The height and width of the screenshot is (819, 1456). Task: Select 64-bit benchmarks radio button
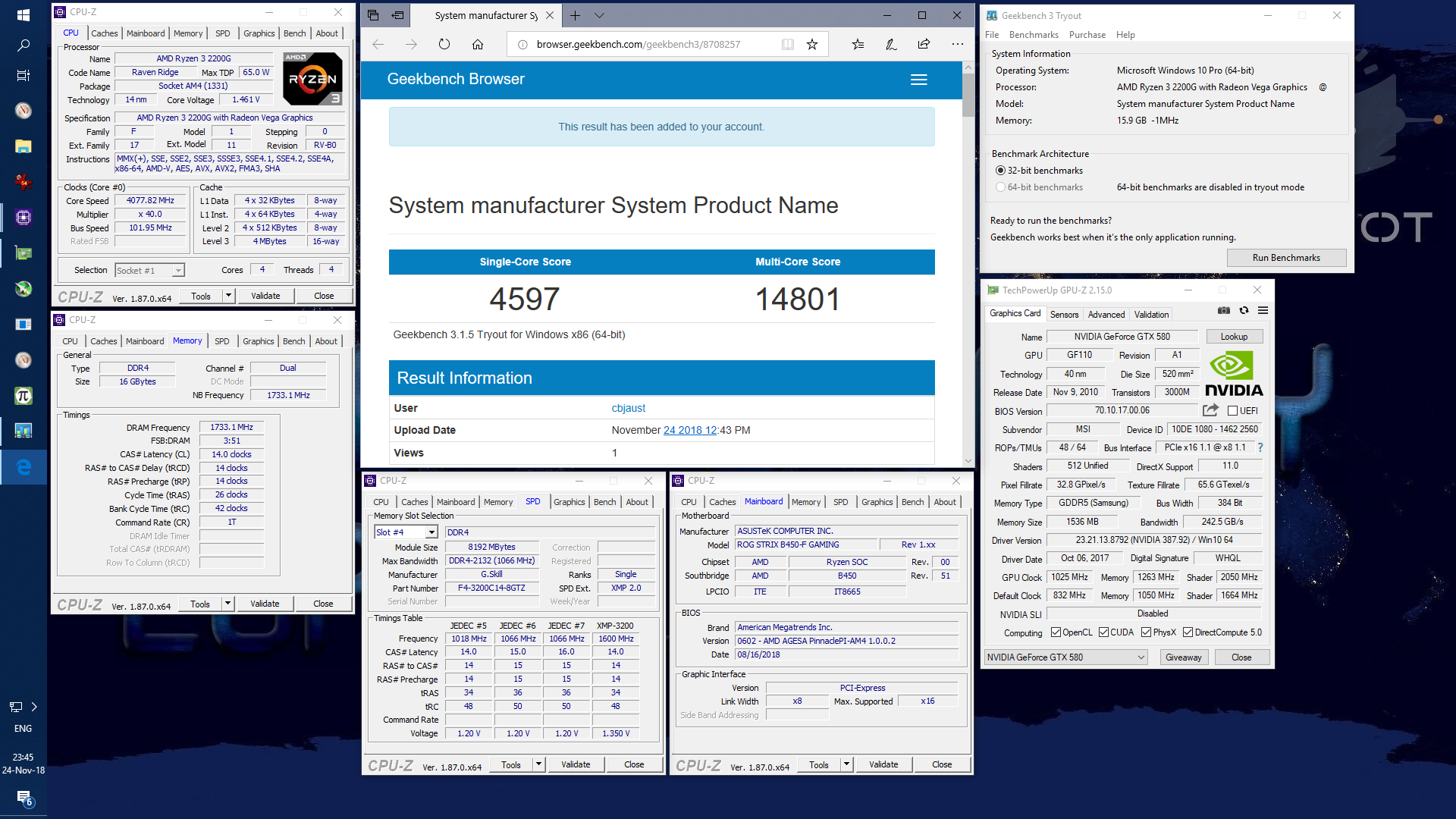(x=1000, y=187)
